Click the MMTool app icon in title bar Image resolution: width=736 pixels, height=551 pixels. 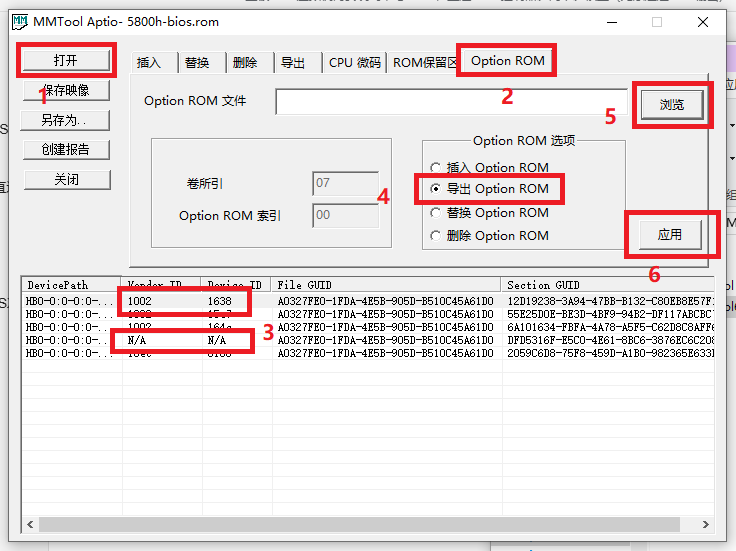pos(20,21)
